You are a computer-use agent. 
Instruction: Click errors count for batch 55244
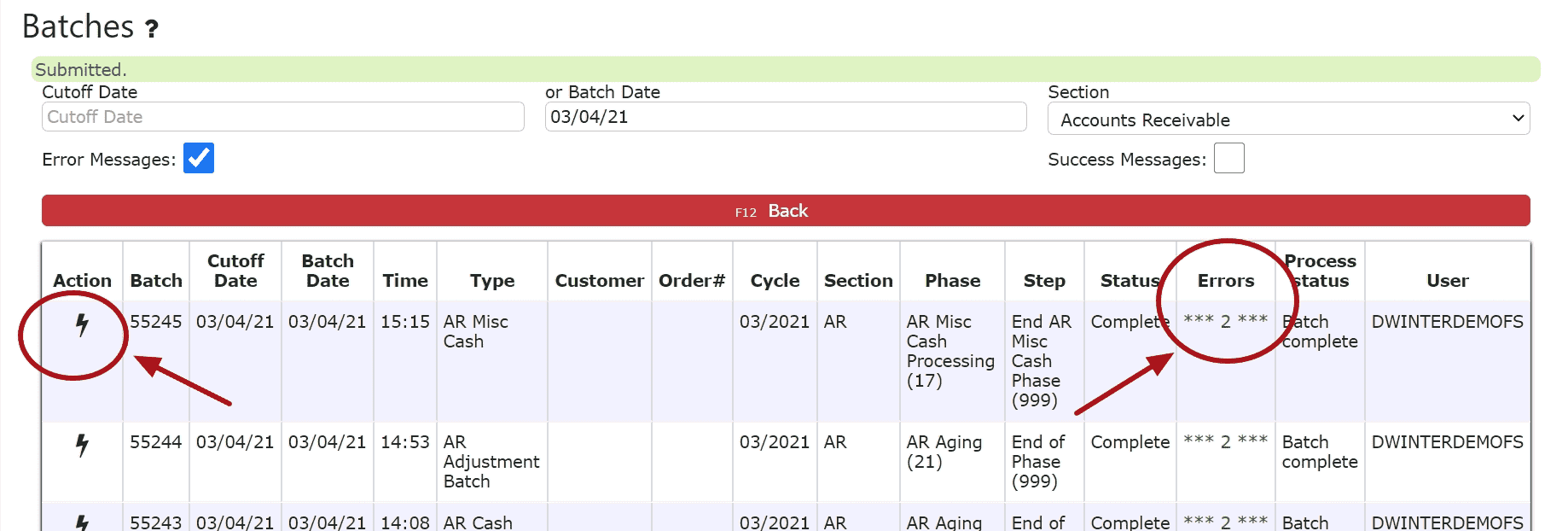tap(1225, 442)
